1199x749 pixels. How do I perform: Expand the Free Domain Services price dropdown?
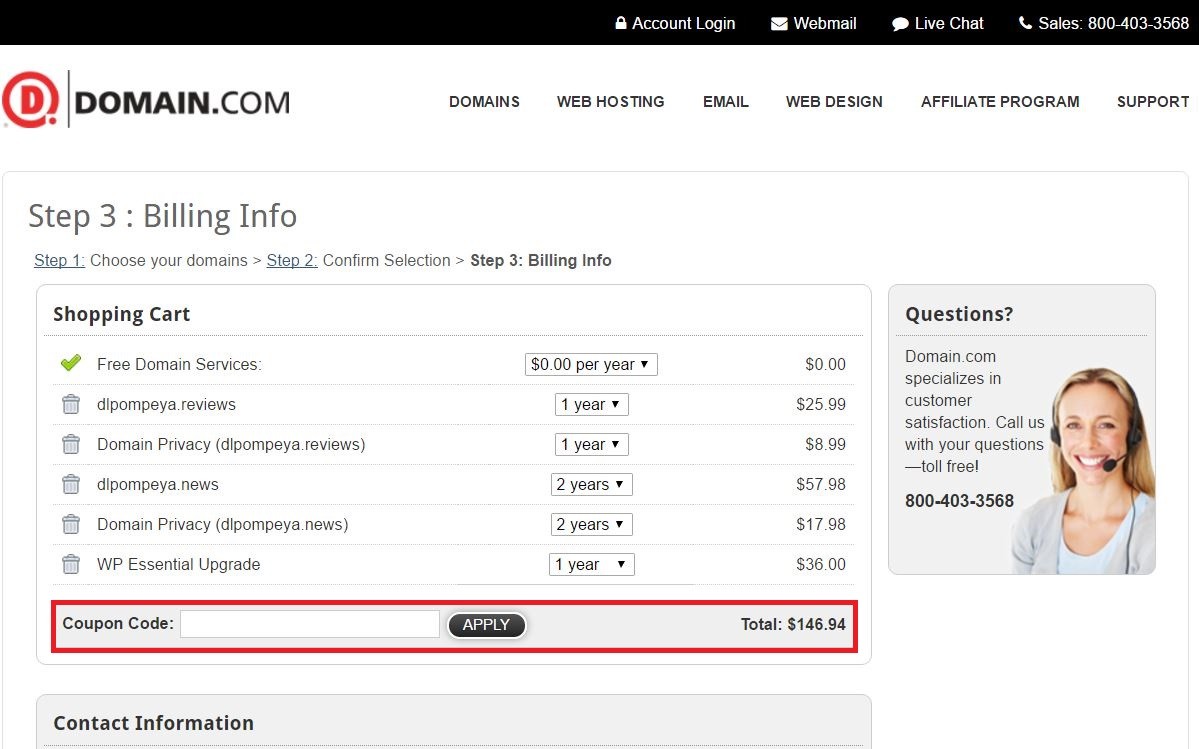591,364
